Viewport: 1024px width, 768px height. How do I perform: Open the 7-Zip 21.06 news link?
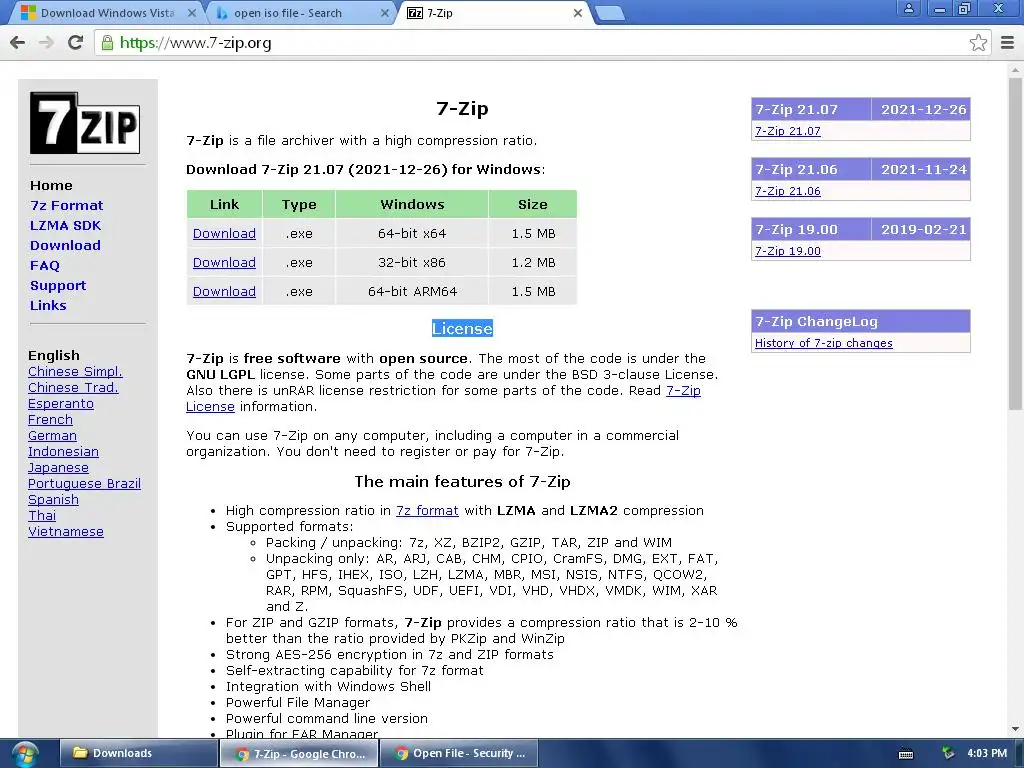[x=788, y=191]
